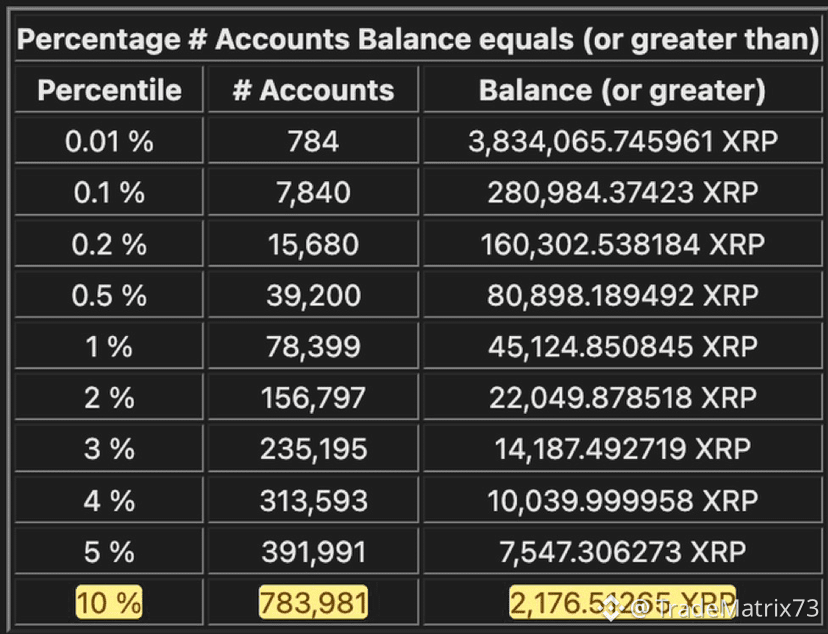The width and height of the screenshot is (828, 634).
Task: Select the 0.5 % percentile cell
Action: tap(109, 295)
